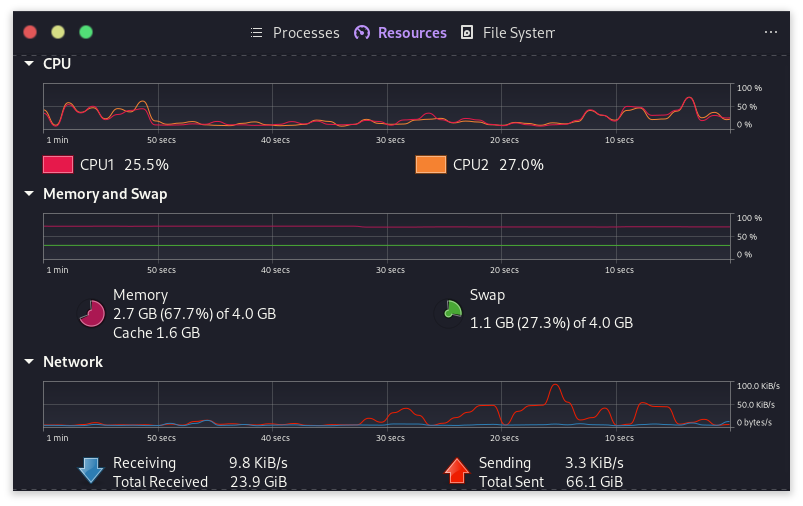Click the 'Total Sent' label
The width and height of the screenshot is (803, 506).
pos(511,482)
